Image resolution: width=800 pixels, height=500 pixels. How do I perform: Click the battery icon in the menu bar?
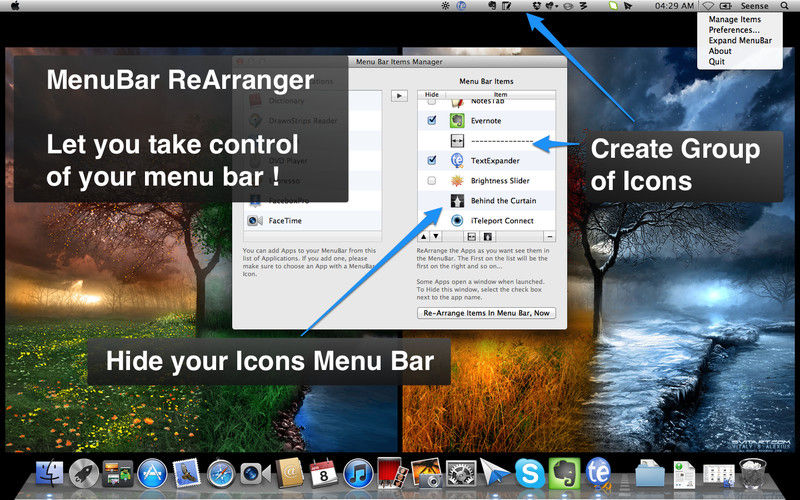click(725, 6)
